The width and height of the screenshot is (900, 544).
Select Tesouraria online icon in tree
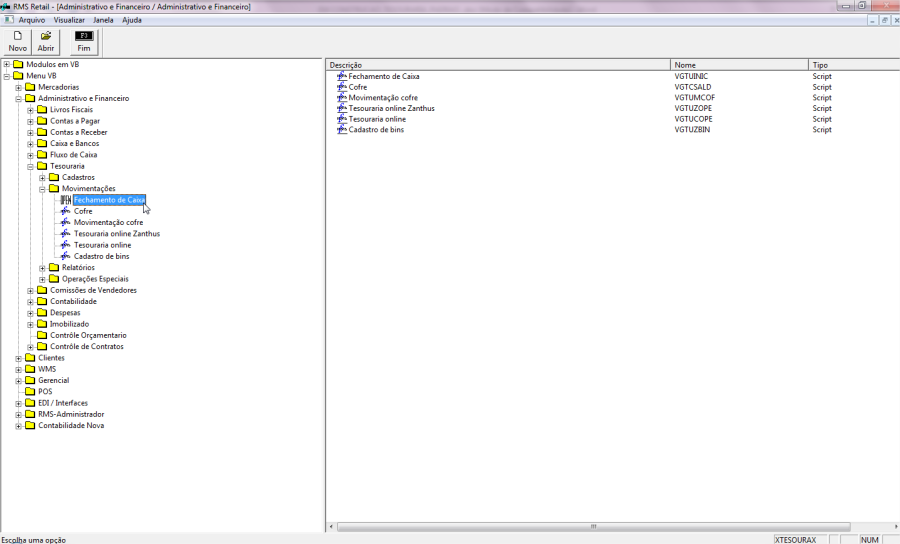click(65, 245)
